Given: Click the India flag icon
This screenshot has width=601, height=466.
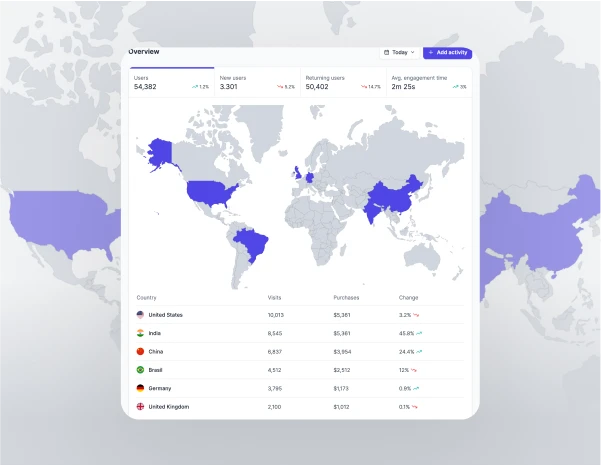Looking at the screenshot, I should 140,333.
